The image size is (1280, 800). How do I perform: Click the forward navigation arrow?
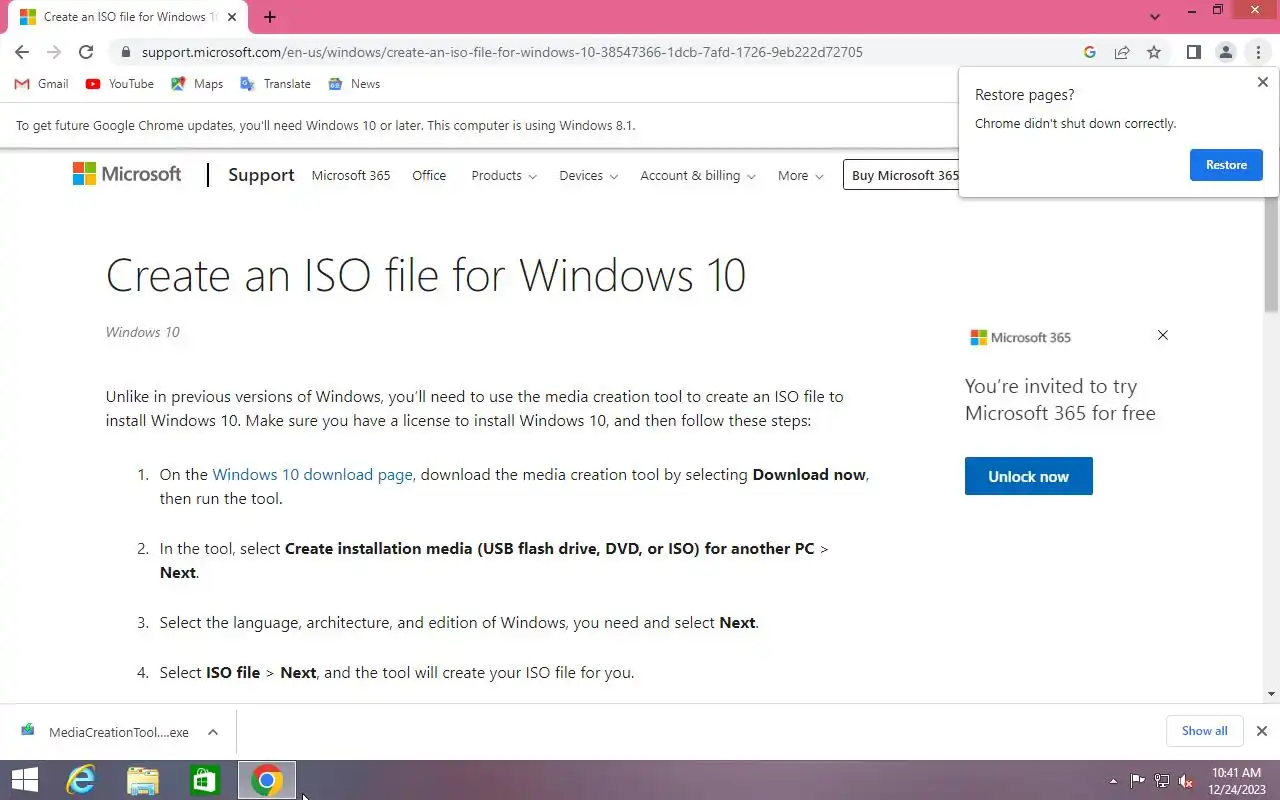[54, 52]
